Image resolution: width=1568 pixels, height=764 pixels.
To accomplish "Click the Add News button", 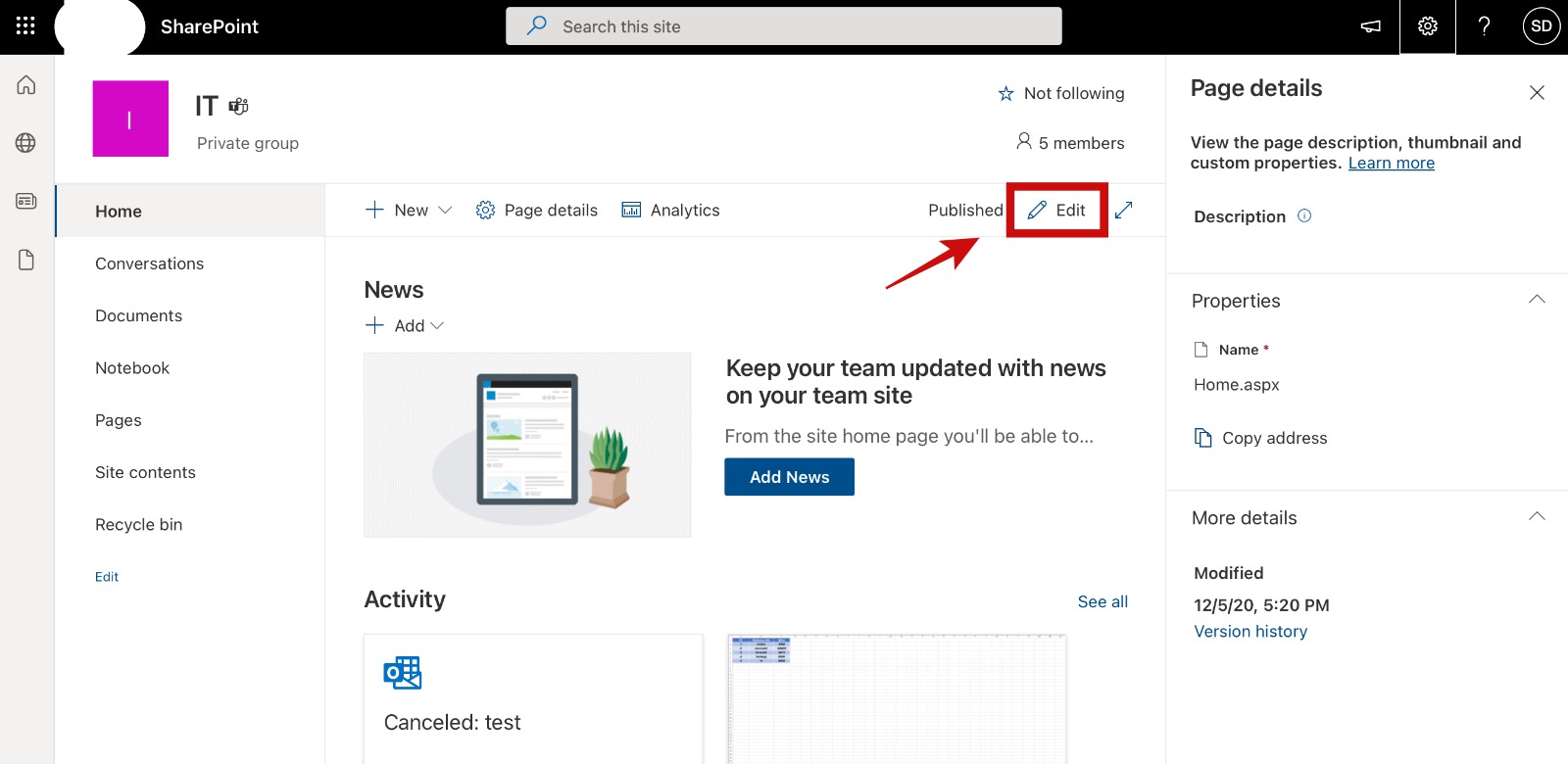I will pyautogui.click(x=789, y=477).
